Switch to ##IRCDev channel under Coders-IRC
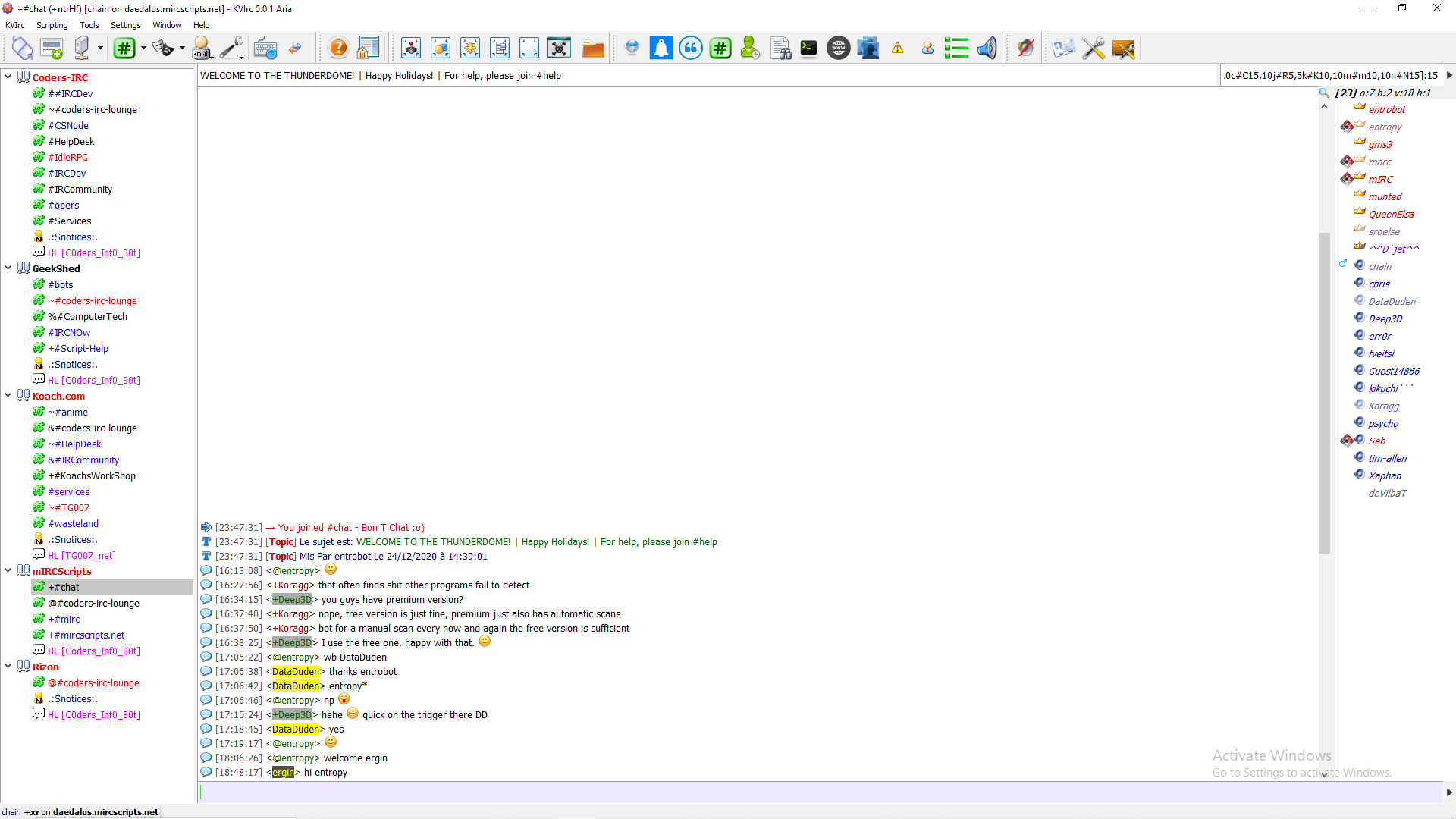The image size is (1456, 819). point(71,93)
